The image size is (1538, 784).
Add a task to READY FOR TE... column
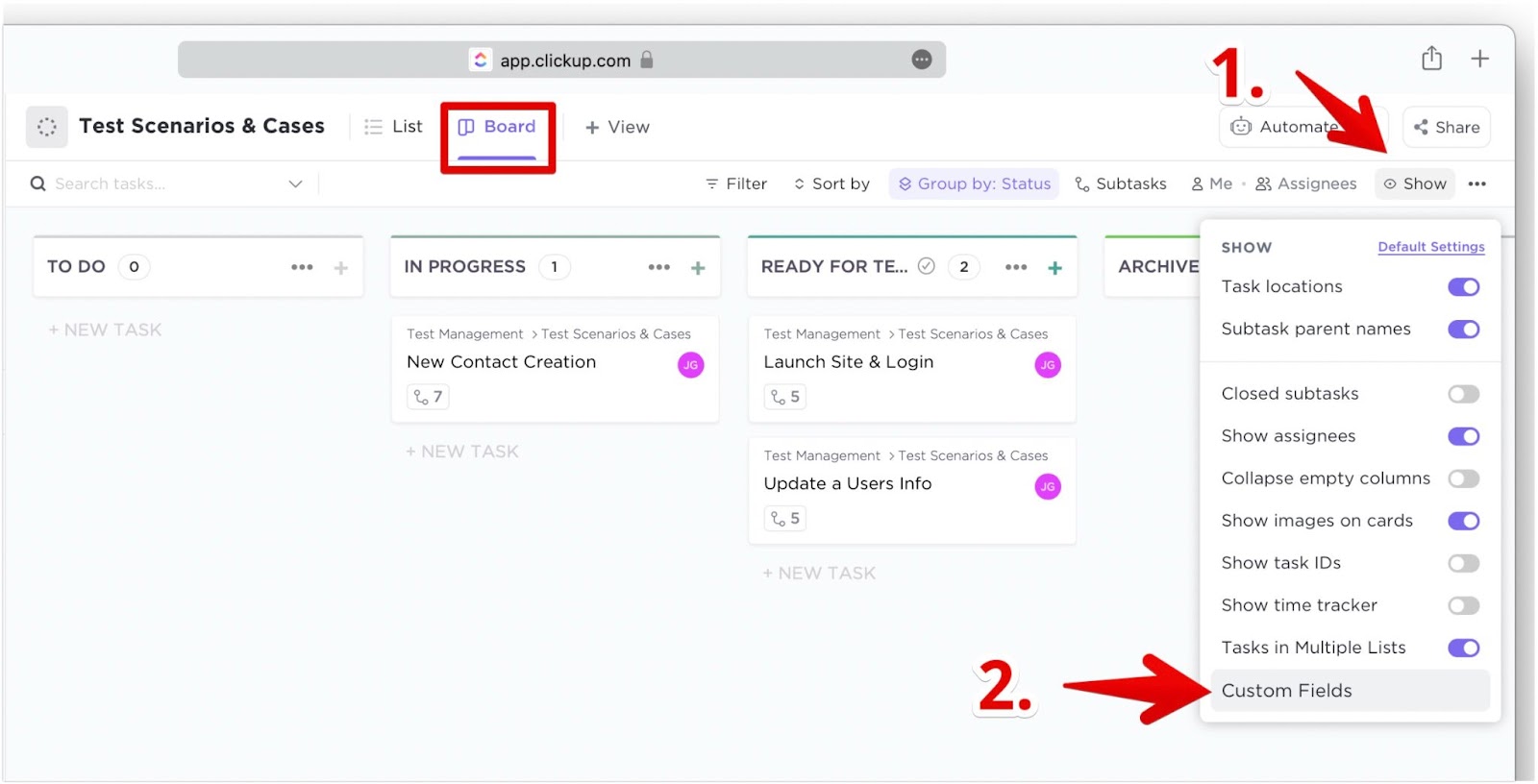pyautogui.click(x=1054, y=268)
